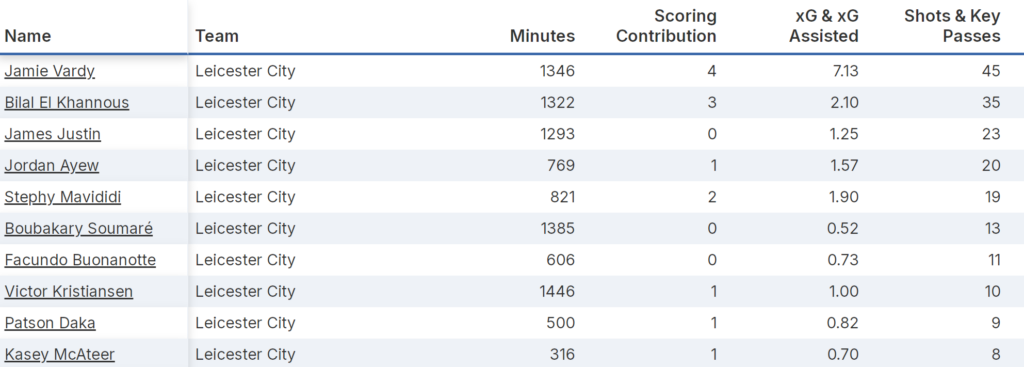Click Facundo Buonanotte name link

(x=80, y=260)
